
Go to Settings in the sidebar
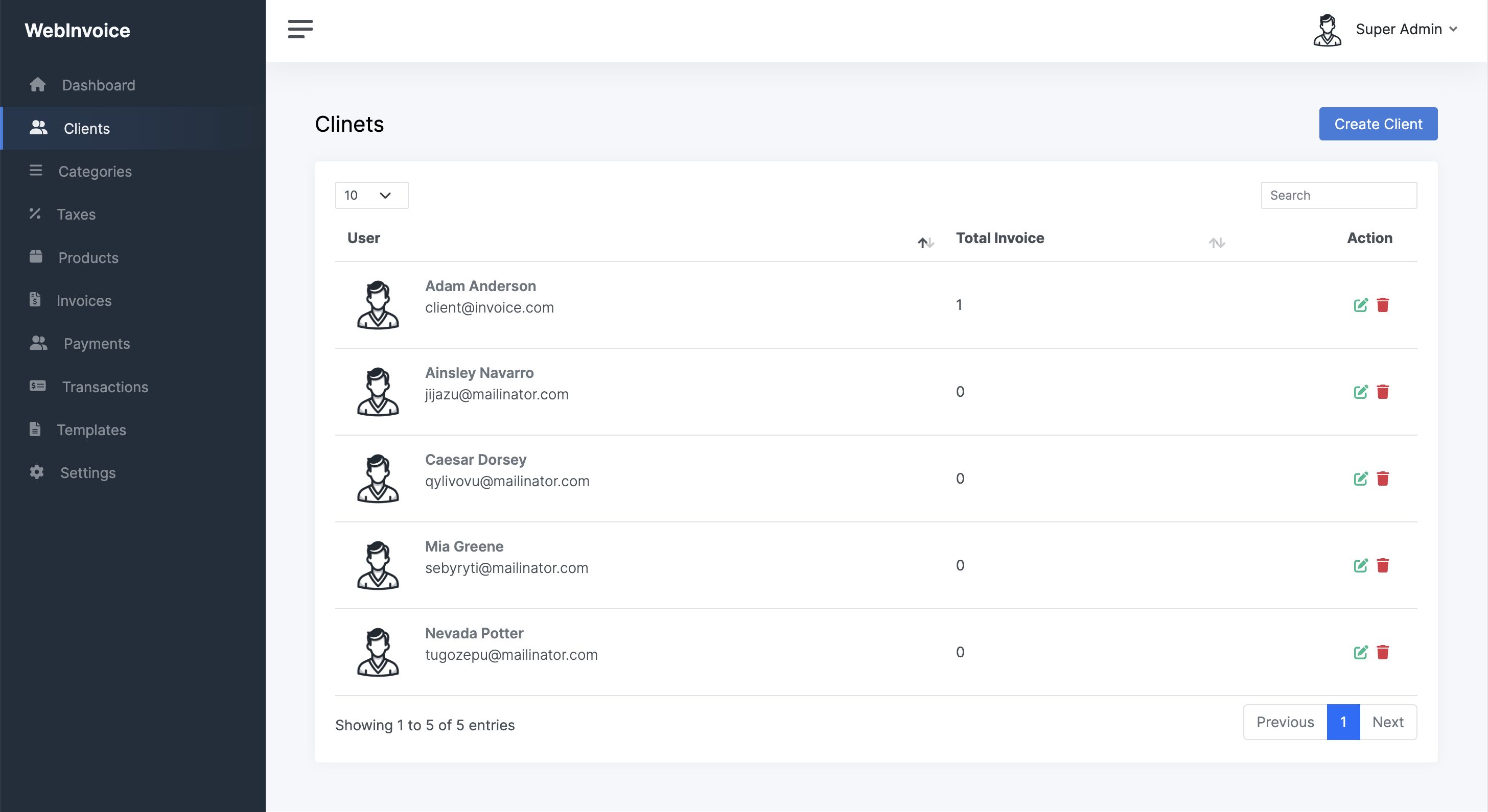88,473
